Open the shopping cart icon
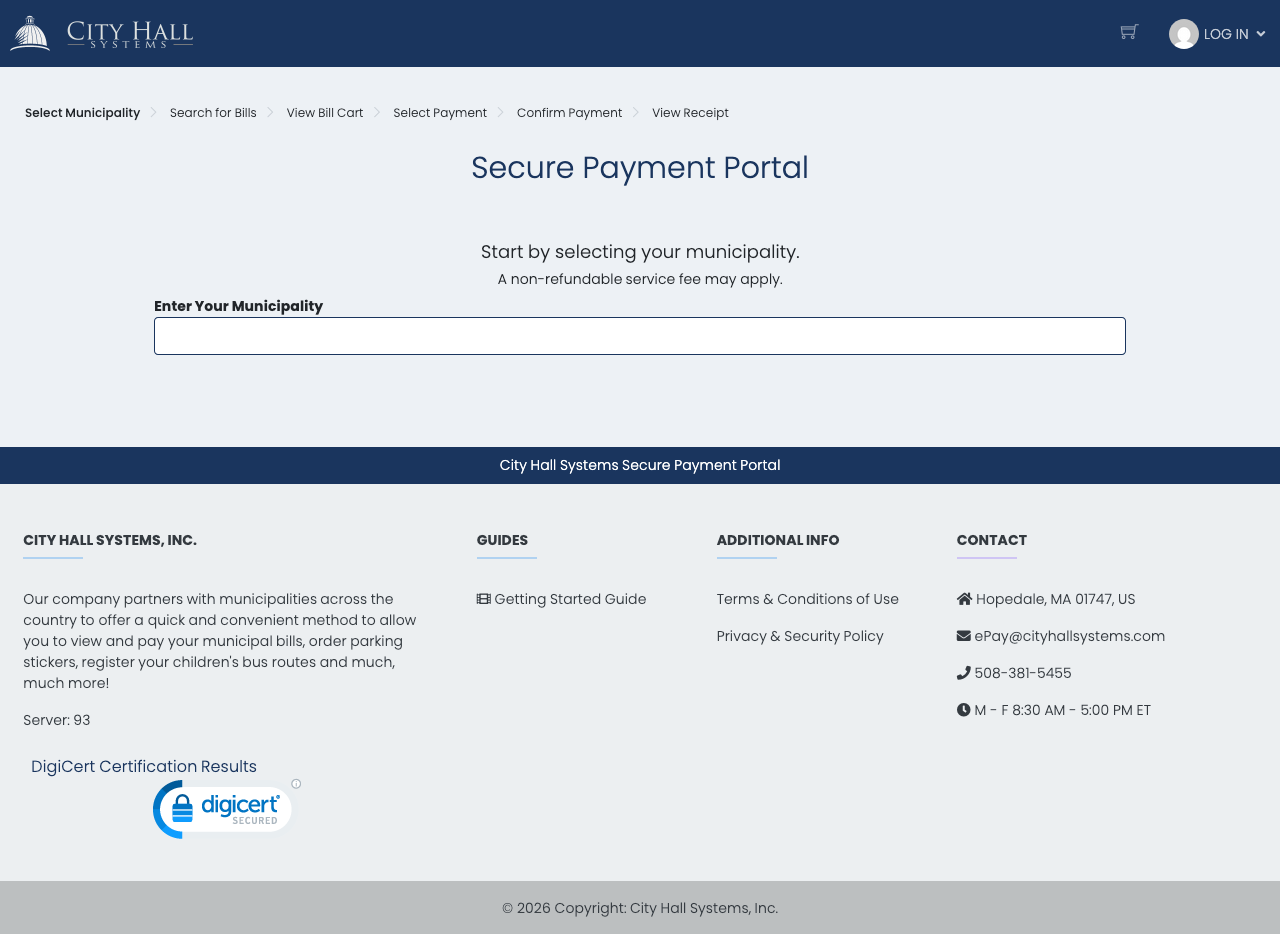This screenshot has height=934, width=1280. tap(1129, 32)
